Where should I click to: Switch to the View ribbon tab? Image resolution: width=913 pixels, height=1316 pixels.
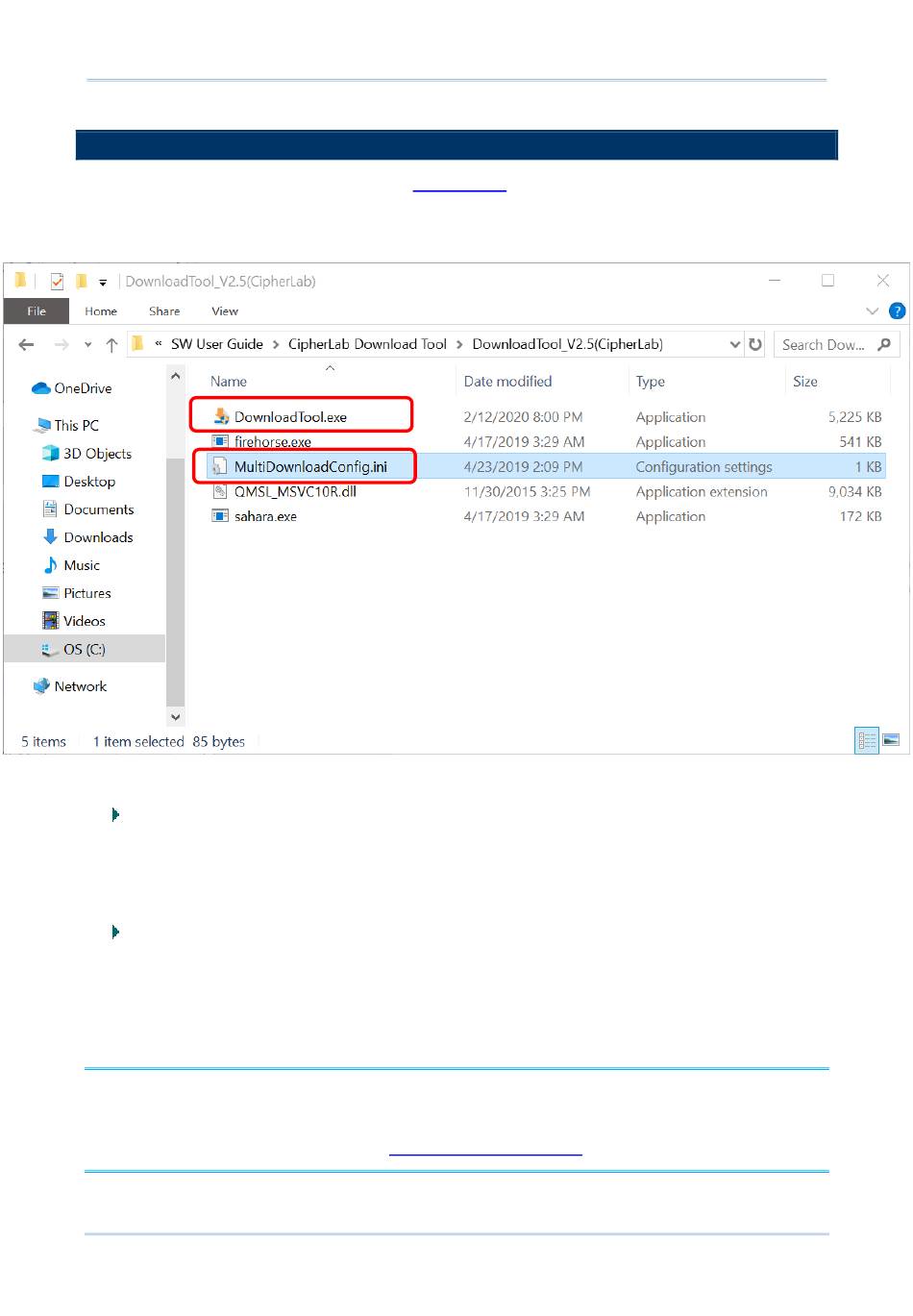(225, 311)
